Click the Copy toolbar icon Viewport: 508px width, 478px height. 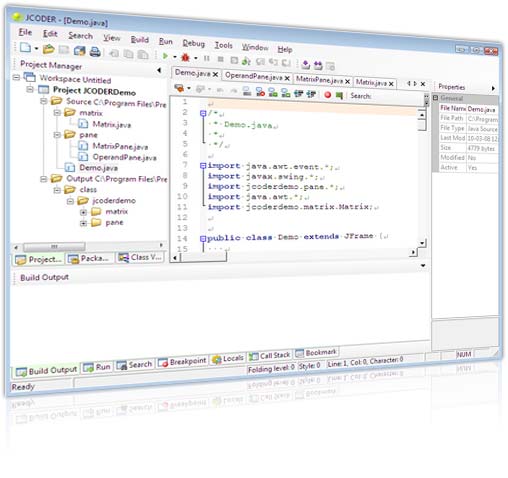128,53
